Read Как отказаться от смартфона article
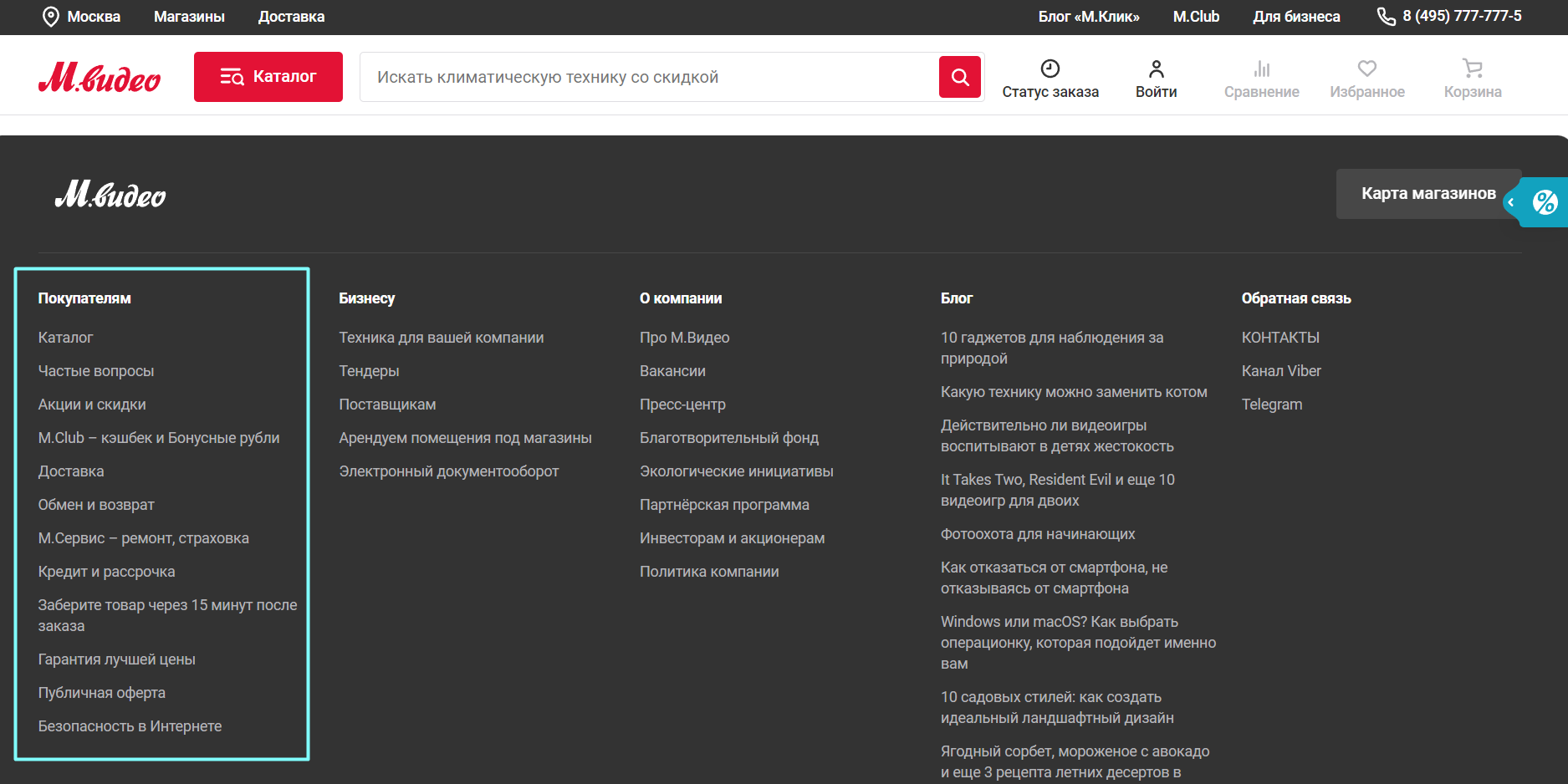Image resolution: width=1568 pixels, height=784 pixels. pyautogui.click(x=1055, y=578)
